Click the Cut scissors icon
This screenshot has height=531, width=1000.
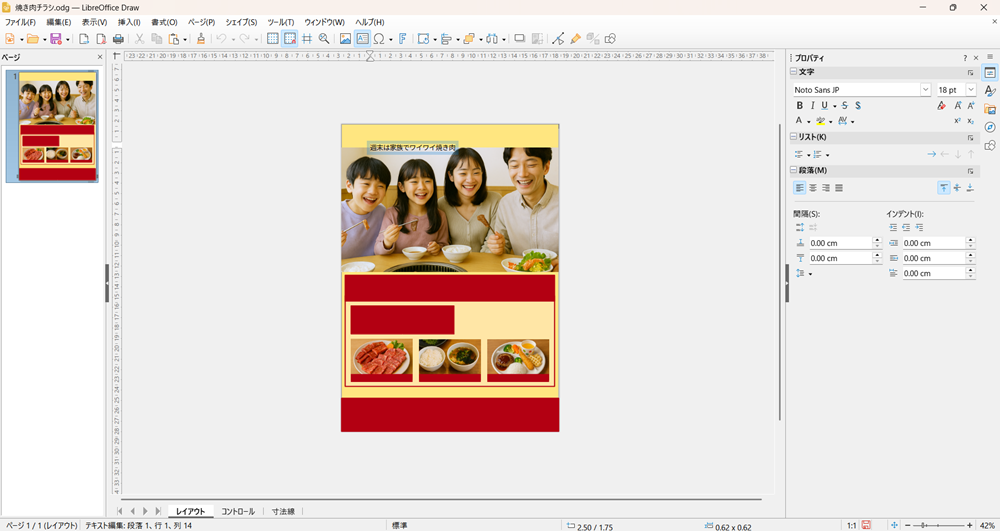(x=139, y=39)
